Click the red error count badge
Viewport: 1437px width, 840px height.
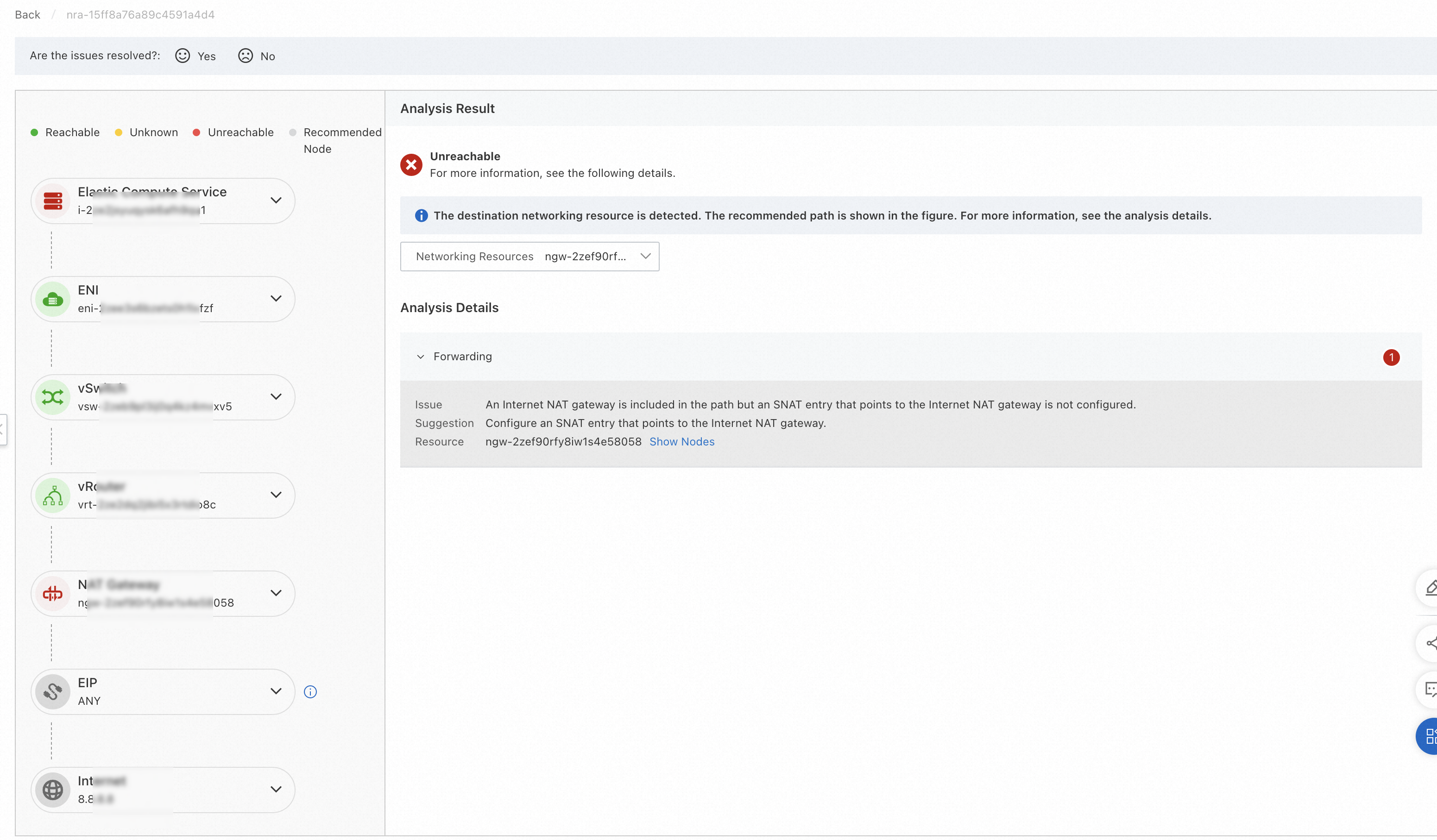pos(1391,357)
